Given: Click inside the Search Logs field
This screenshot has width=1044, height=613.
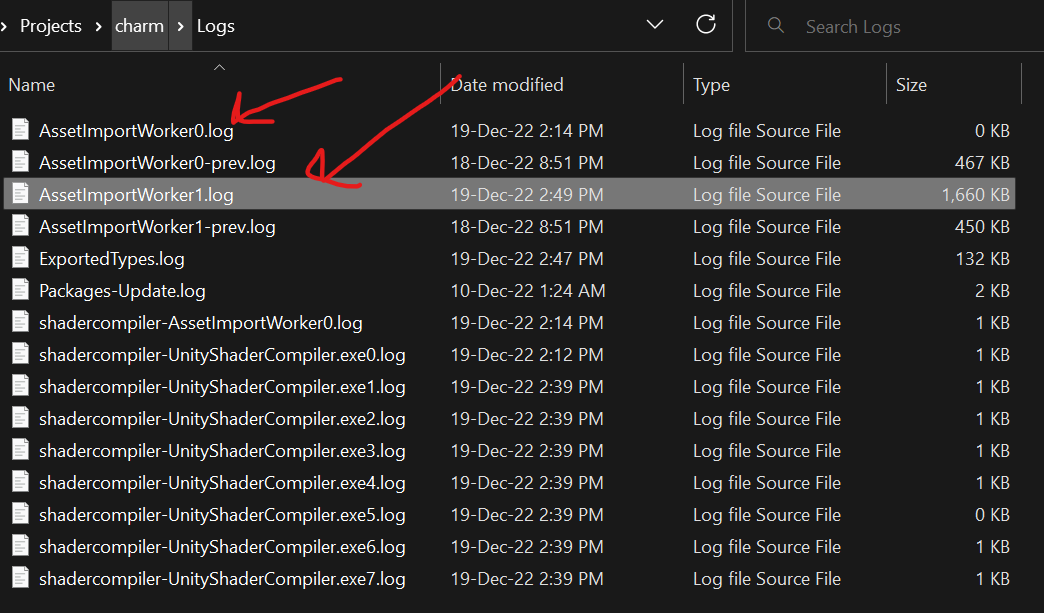Looking at the screenshot, I should click(x=880, y=24).
